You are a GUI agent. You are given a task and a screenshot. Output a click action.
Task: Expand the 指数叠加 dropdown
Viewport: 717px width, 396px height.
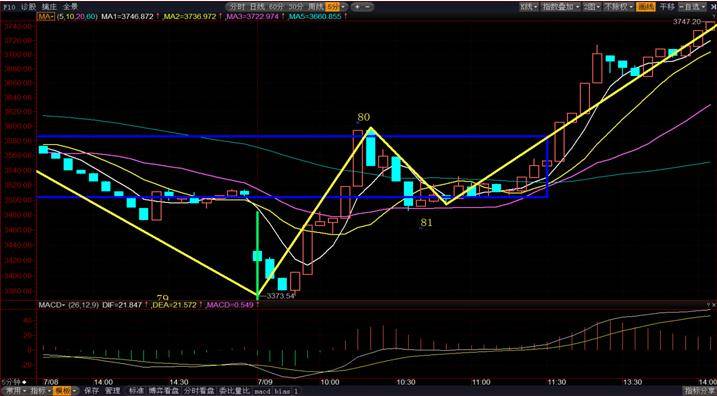pos(561,7)
